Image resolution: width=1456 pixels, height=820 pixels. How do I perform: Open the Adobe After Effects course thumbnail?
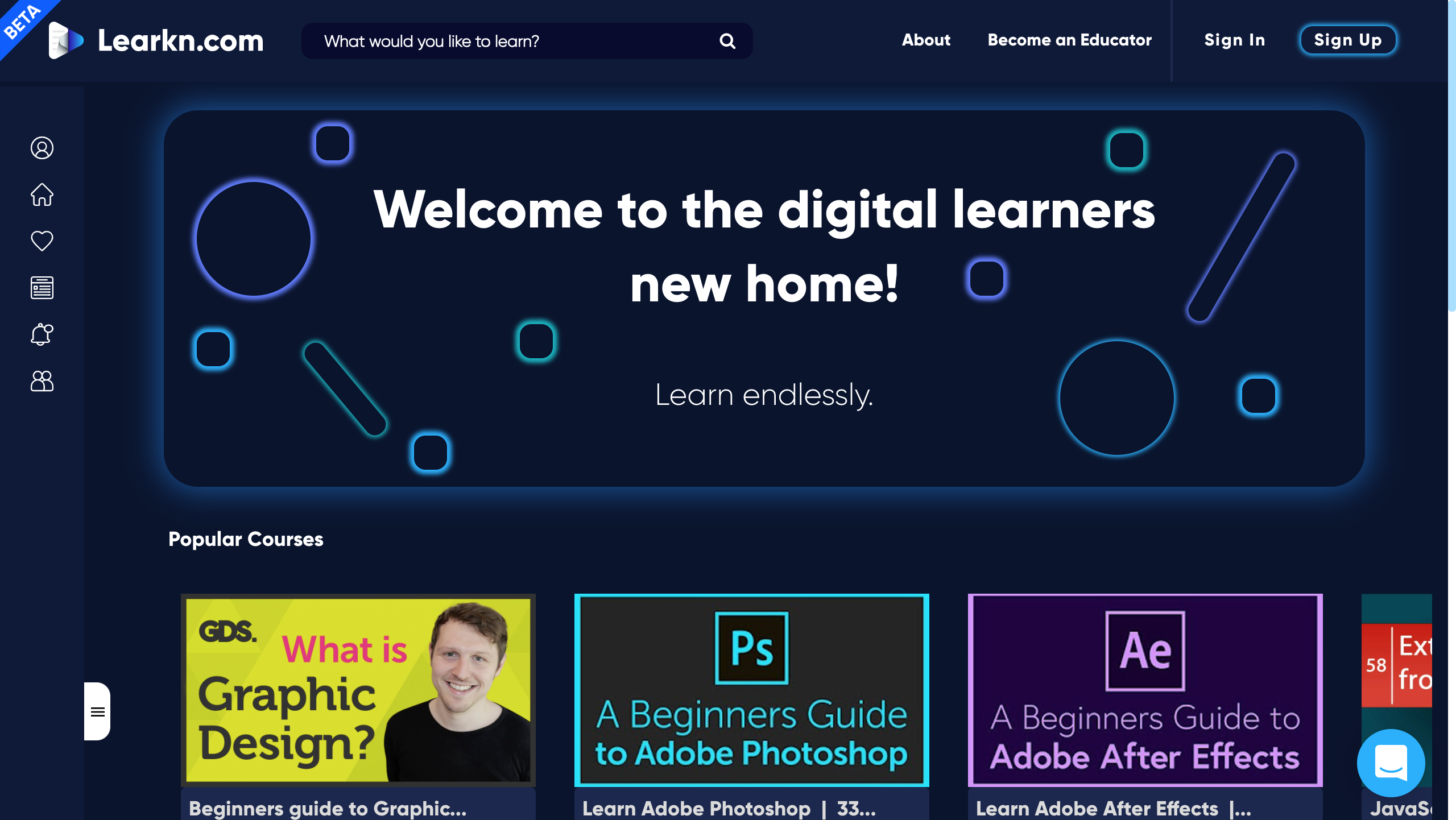coord(1145,690)
